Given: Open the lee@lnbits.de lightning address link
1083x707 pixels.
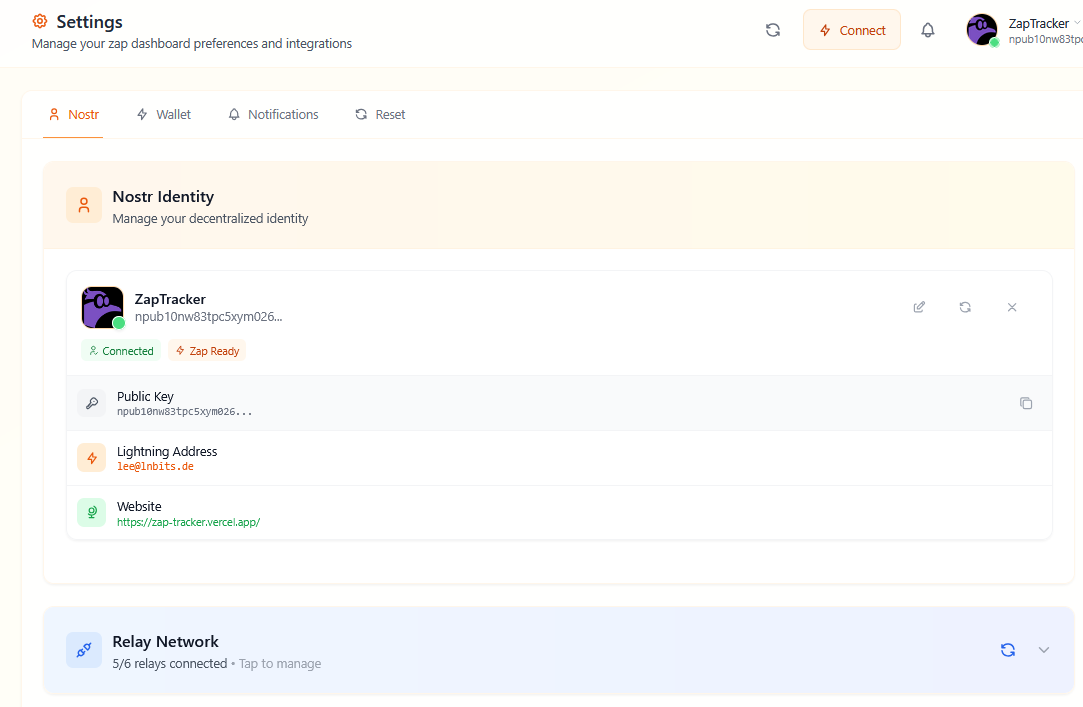Looking at the screenshot, I should (155, 466).
